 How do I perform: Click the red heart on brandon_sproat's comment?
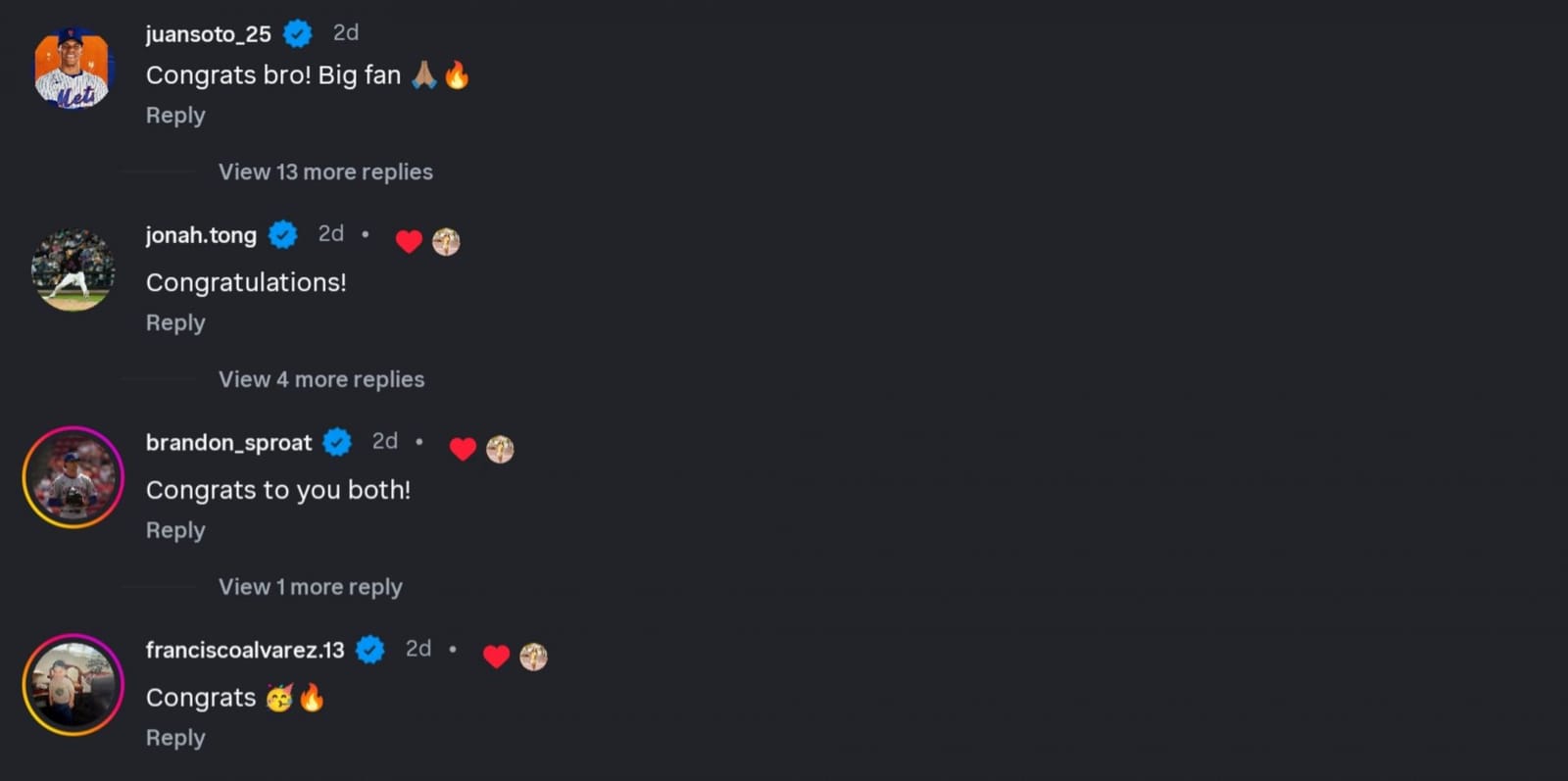point(463,449)
